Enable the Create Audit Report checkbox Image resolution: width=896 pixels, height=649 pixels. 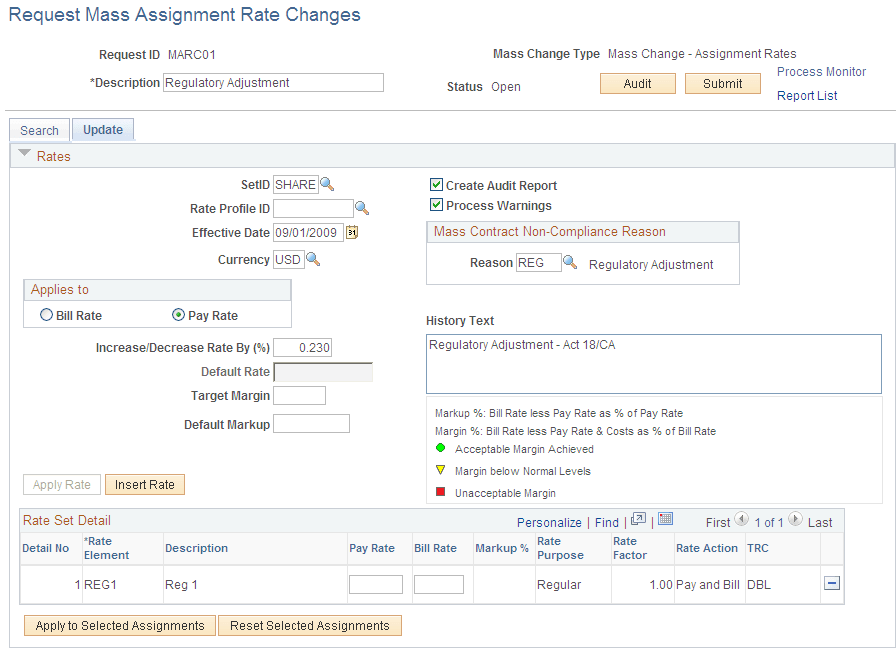(437, 185)
